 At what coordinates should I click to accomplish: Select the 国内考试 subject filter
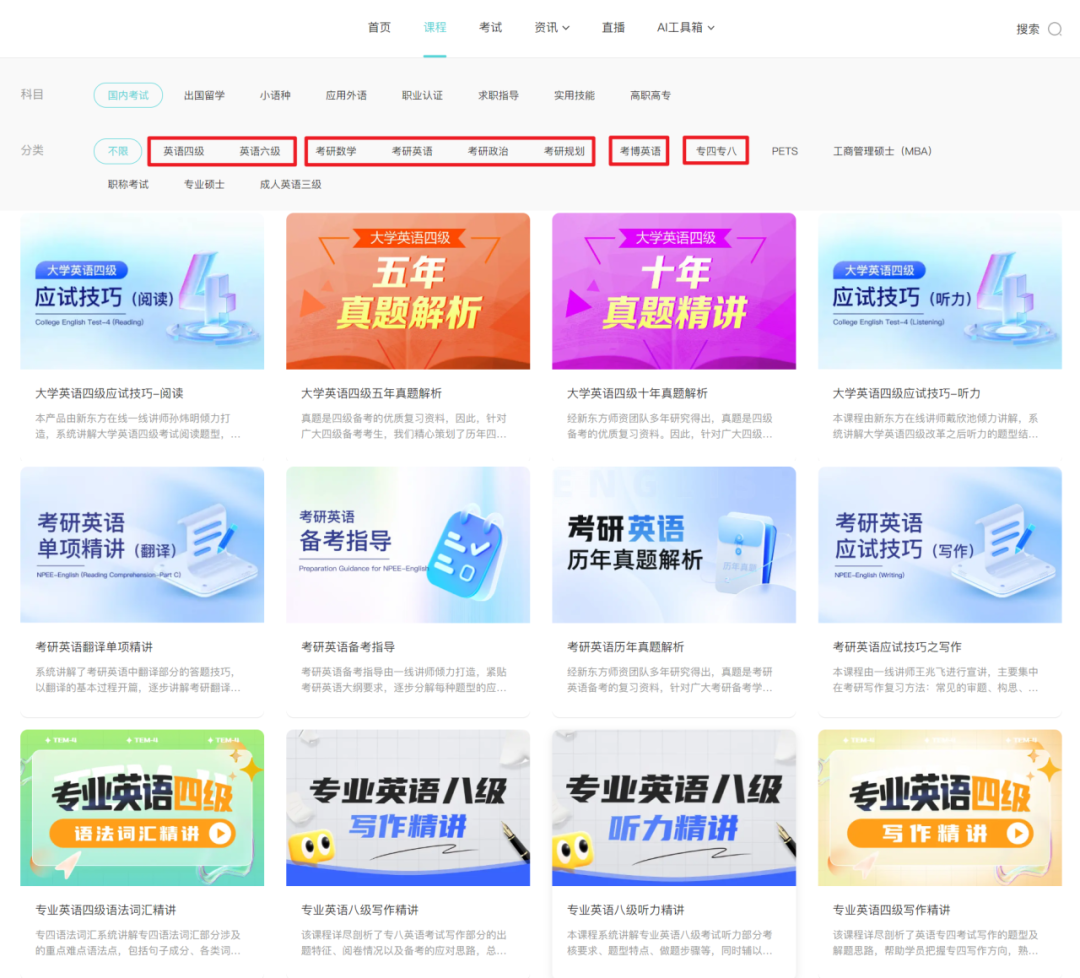(128, 95)
